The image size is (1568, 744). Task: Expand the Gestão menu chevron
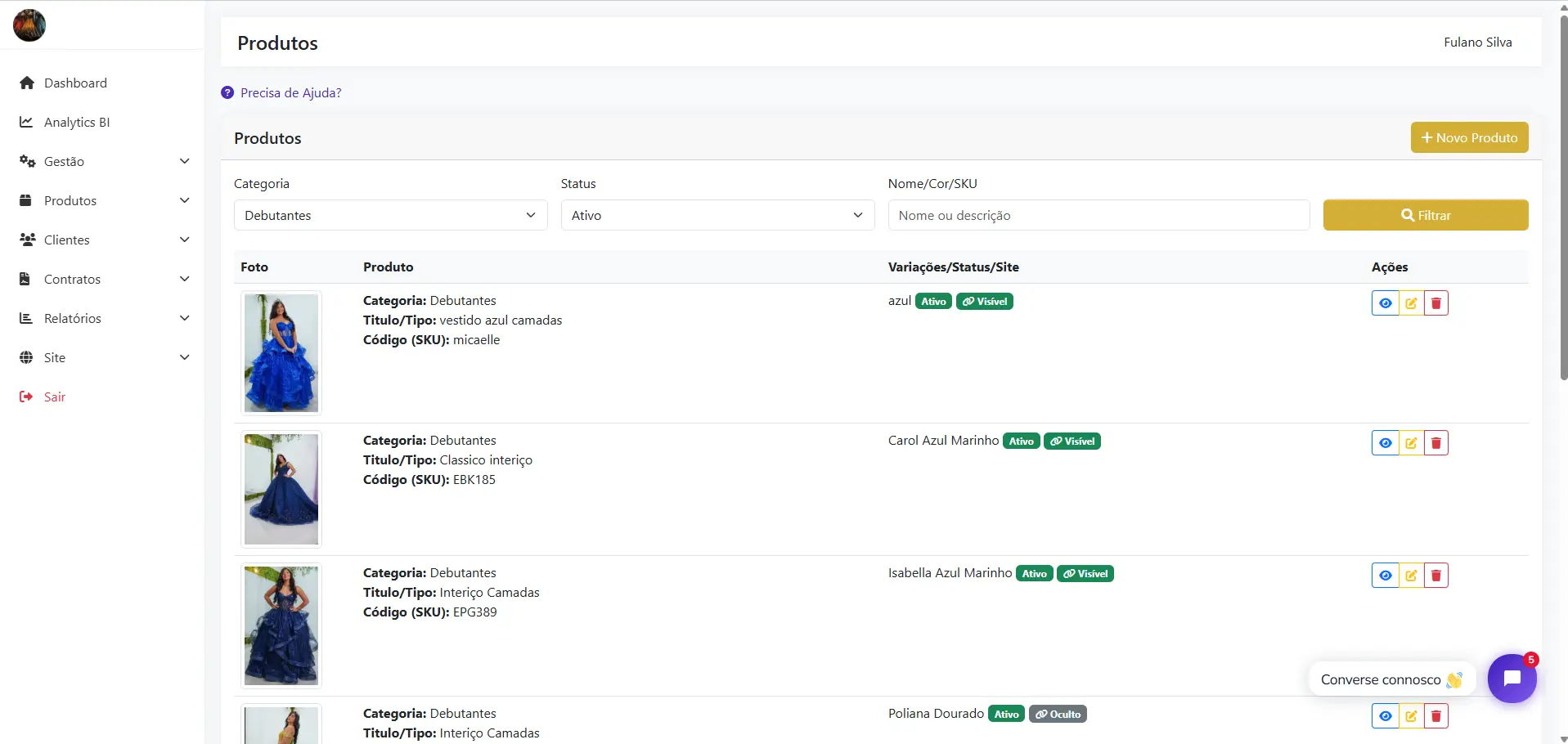pos(185,161)
